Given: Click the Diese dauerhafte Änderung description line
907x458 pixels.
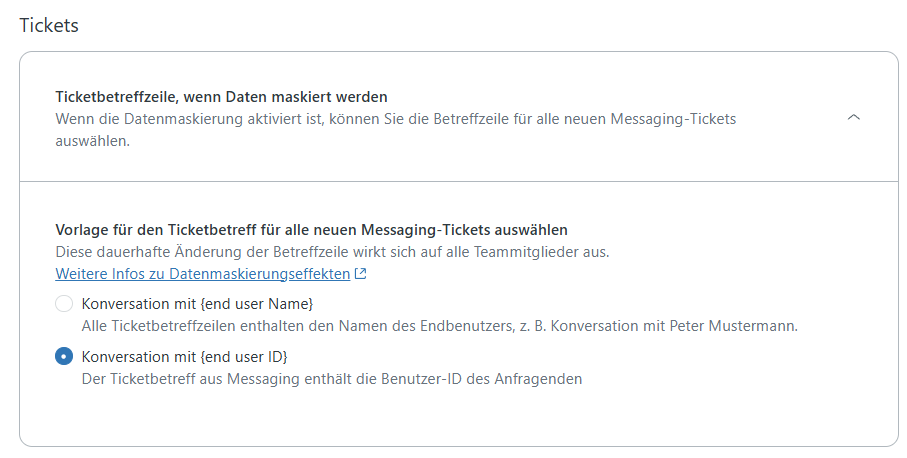Looking at the screenshot, I should point(332,252).
